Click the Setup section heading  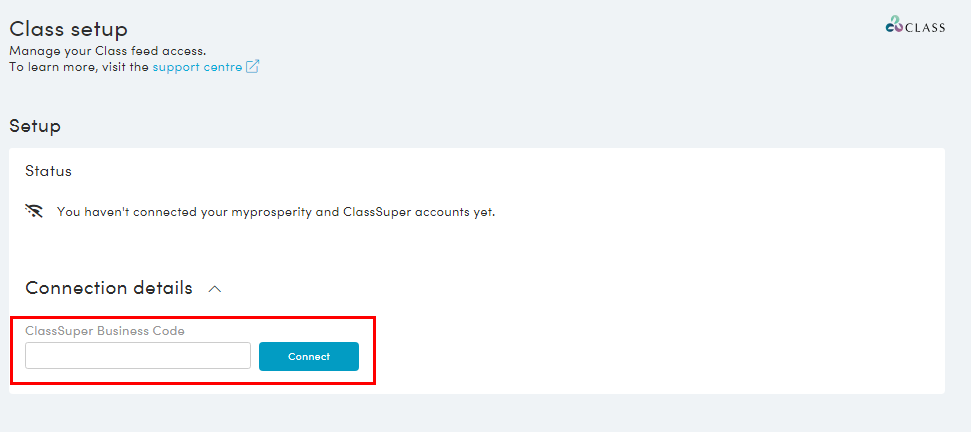point(35,127)
